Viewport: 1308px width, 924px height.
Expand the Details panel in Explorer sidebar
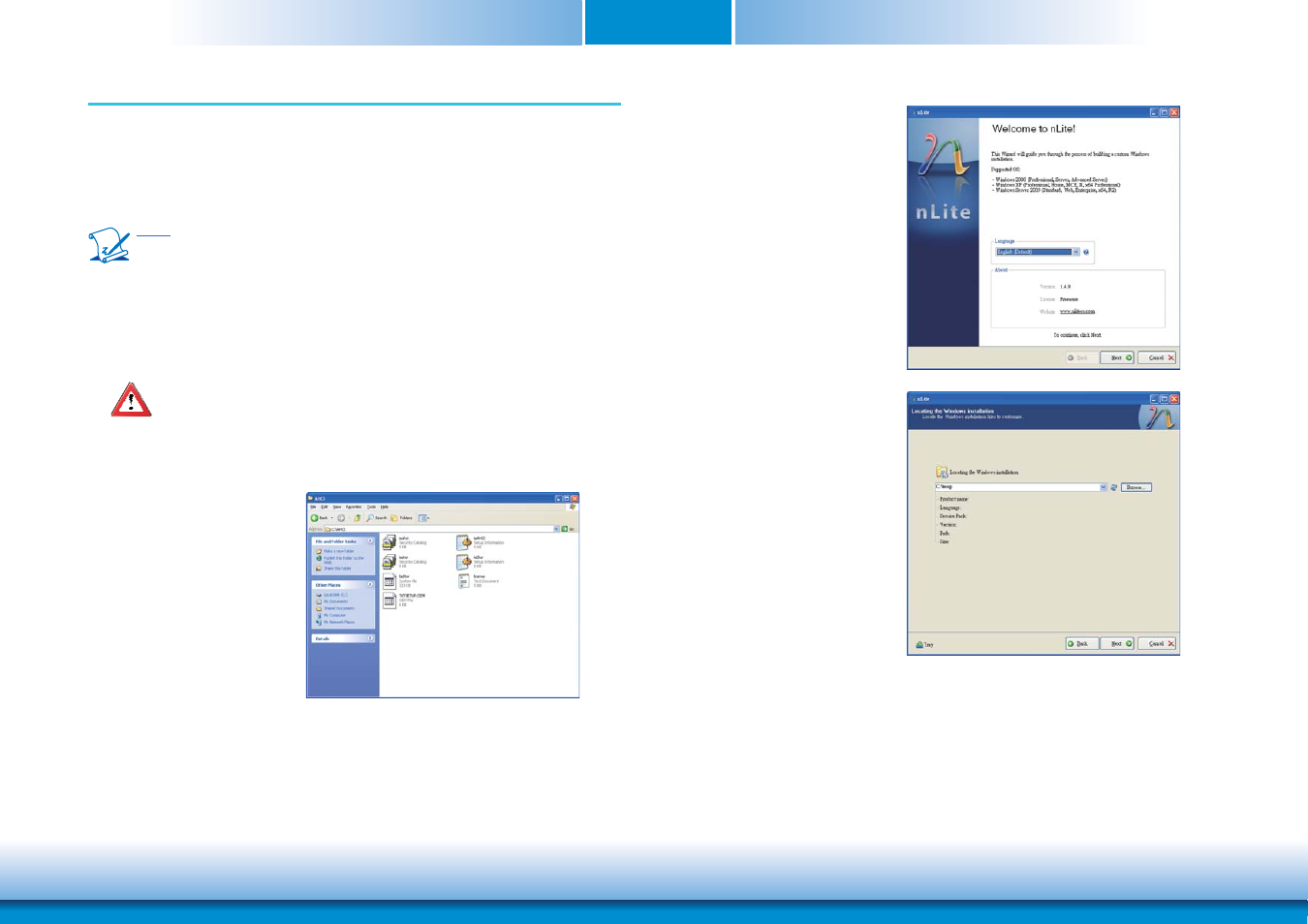click(370, 638)
